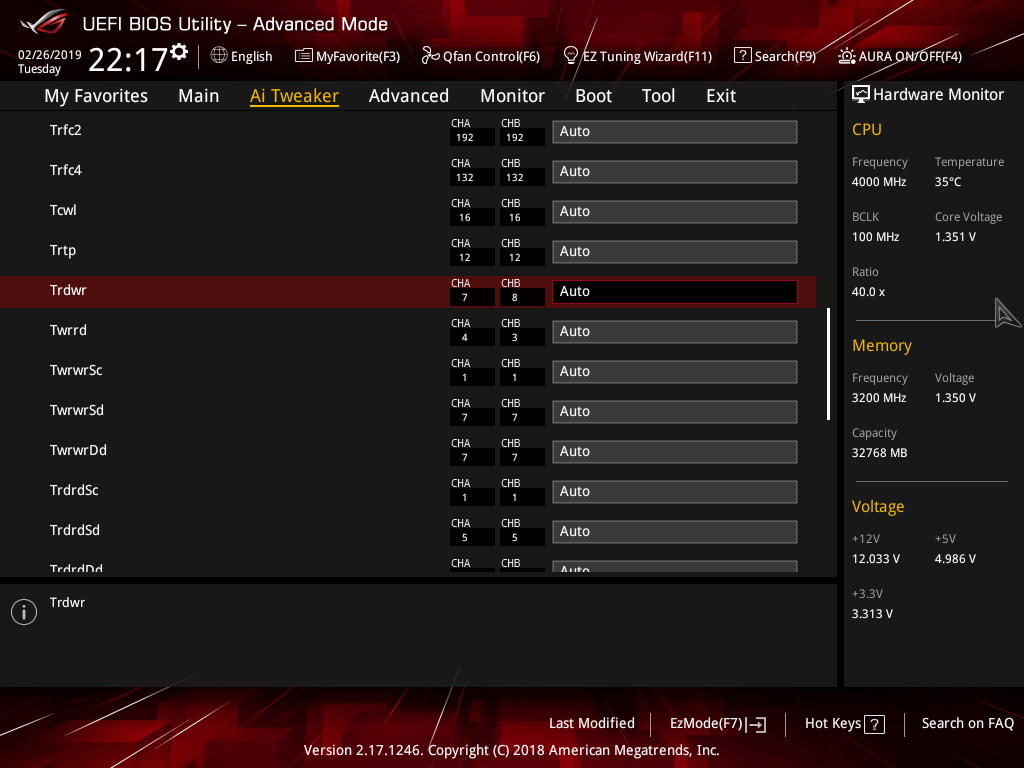This screenshot has height=768, width=1024.
Task: Click Last Modified
Action: click(x=592, y=723)
